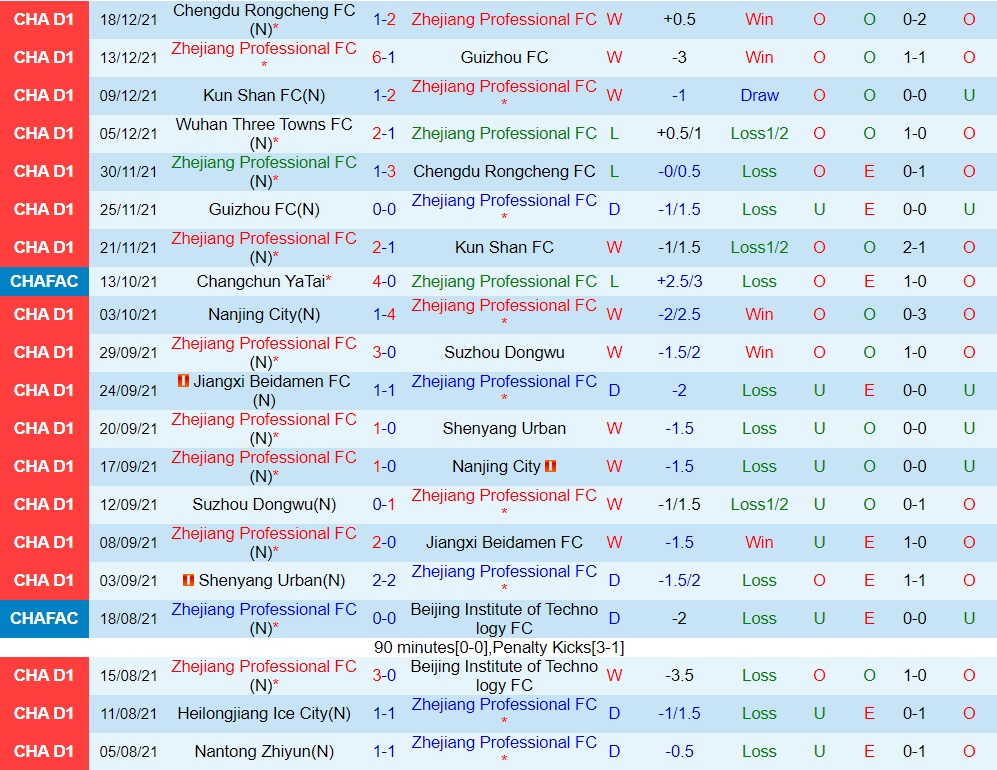Image resolution: width=997 pixels, height=770 pixels.
Task: Click Wuhan Three Towns FC team name
Action: (x=264, y=134)
